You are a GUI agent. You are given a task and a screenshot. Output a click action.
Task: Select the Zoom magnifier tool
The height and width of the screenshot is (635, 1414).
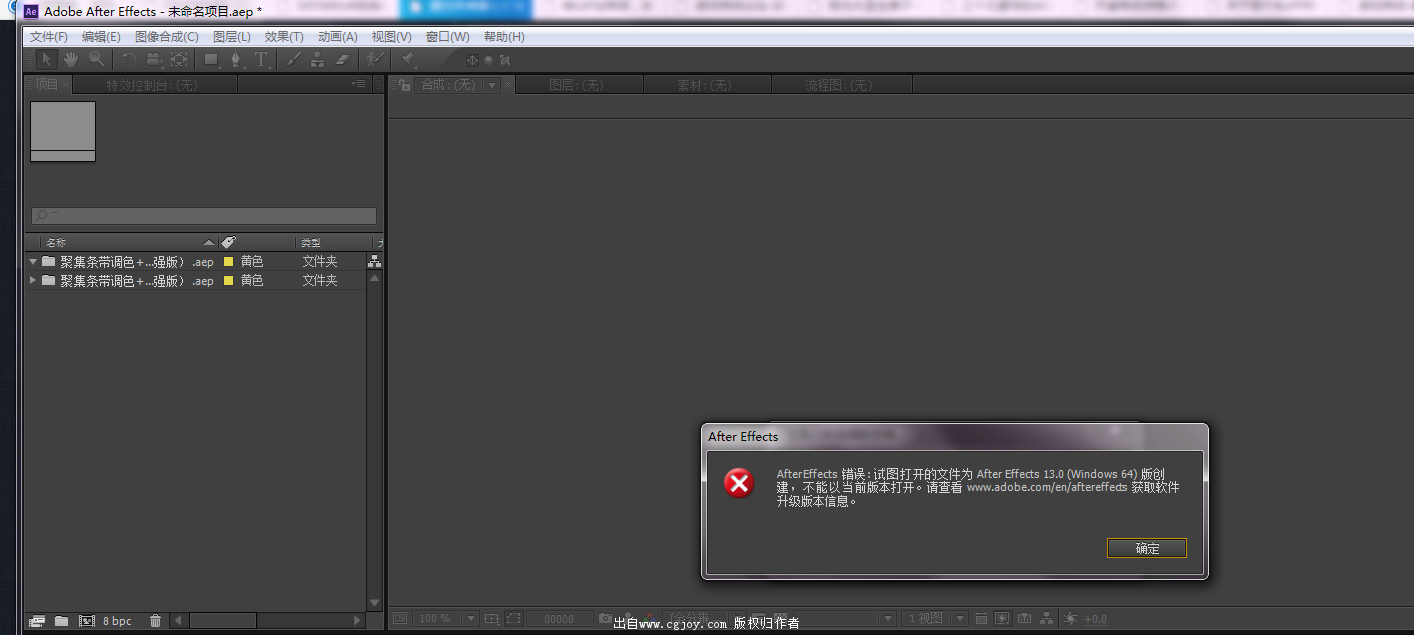(x=96, y=60)
